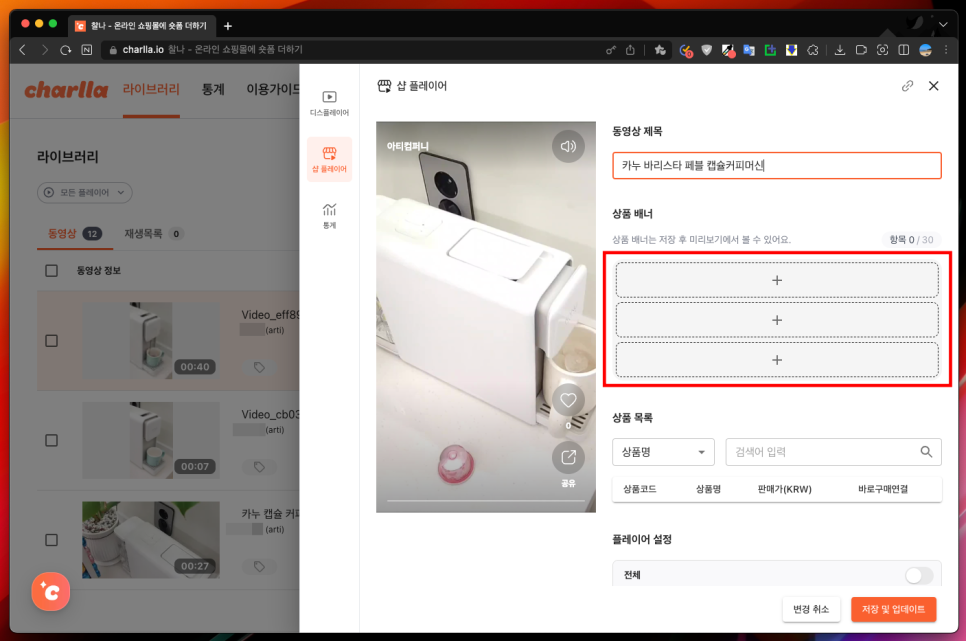966x641 pixels.
Task: Check the 동영상 정보 select-all checkbox
Action: (52, 271)
